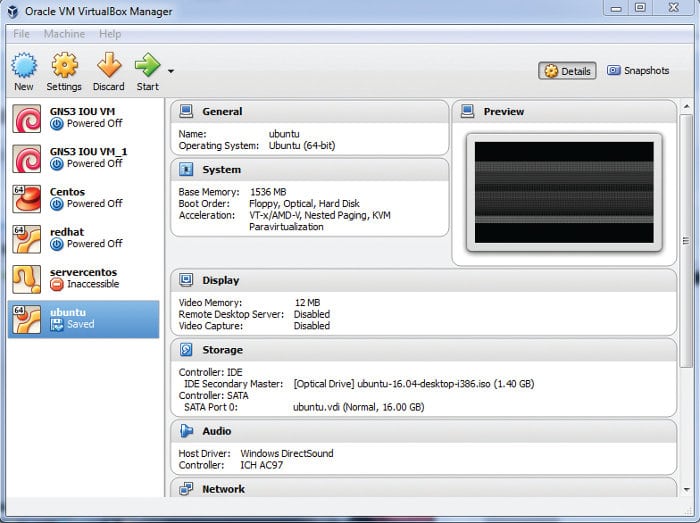Open the Start button dropdown arrow
Image resolution: width=700 pixels, height=523 pixels.
coord(171,71)
